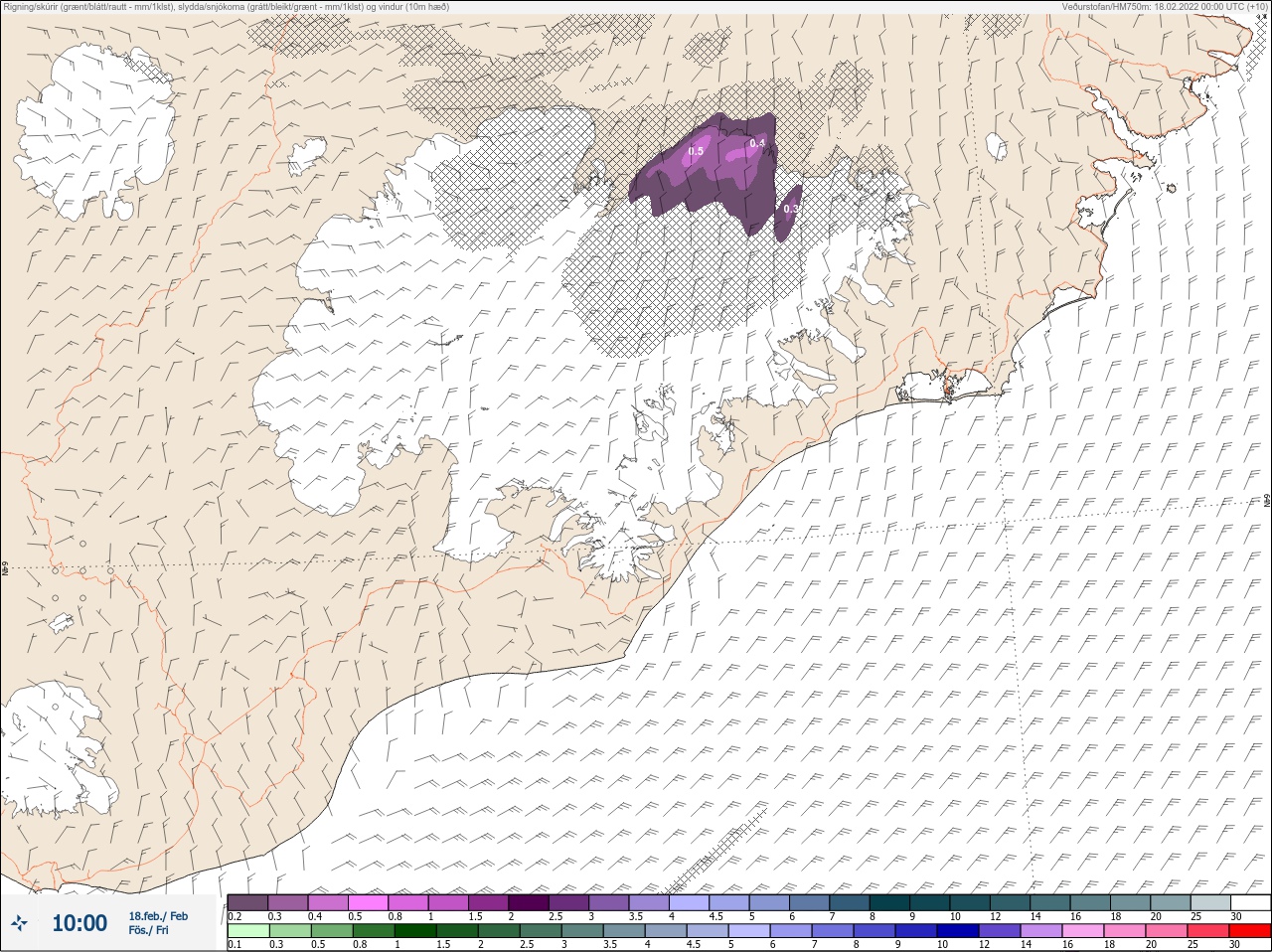Click the 0.4 precipitation label on the map
Image resolution: width=1272 pixels, height=952 pixels.
click(757, 143)
